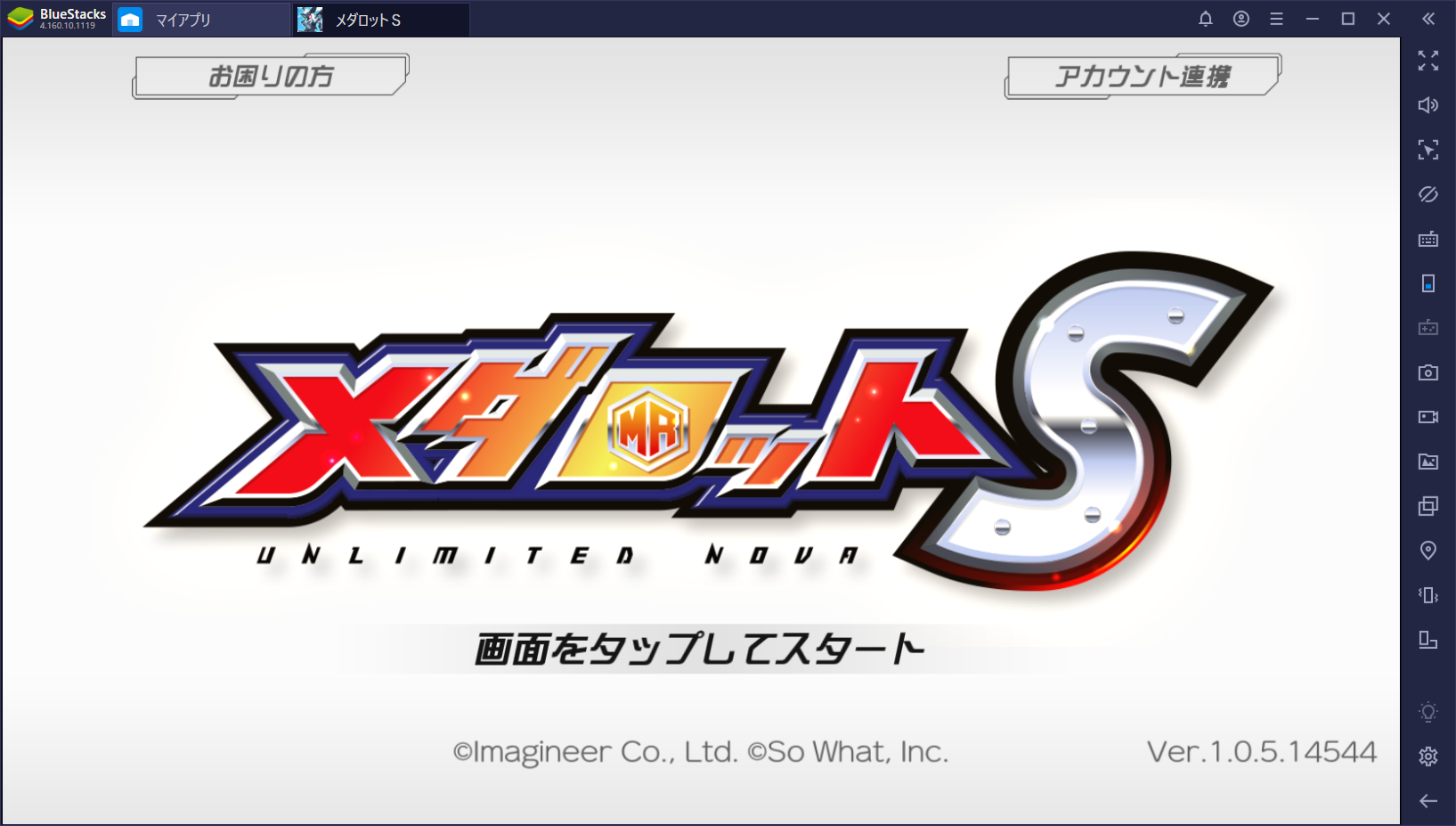
Task: Click the phone portrait mode icon
Action: coord(1428,283)
